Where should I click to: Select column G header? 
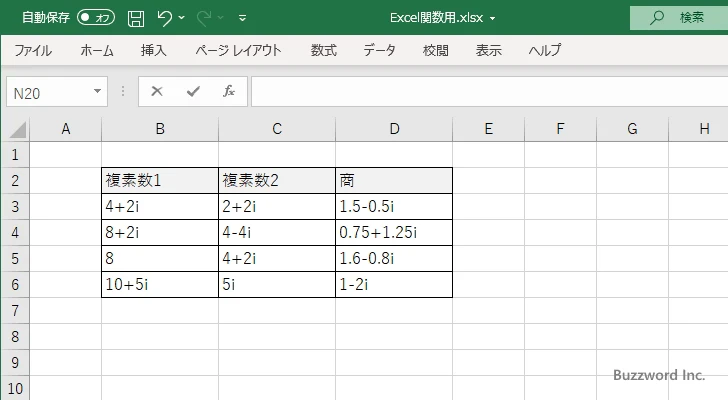632,129
